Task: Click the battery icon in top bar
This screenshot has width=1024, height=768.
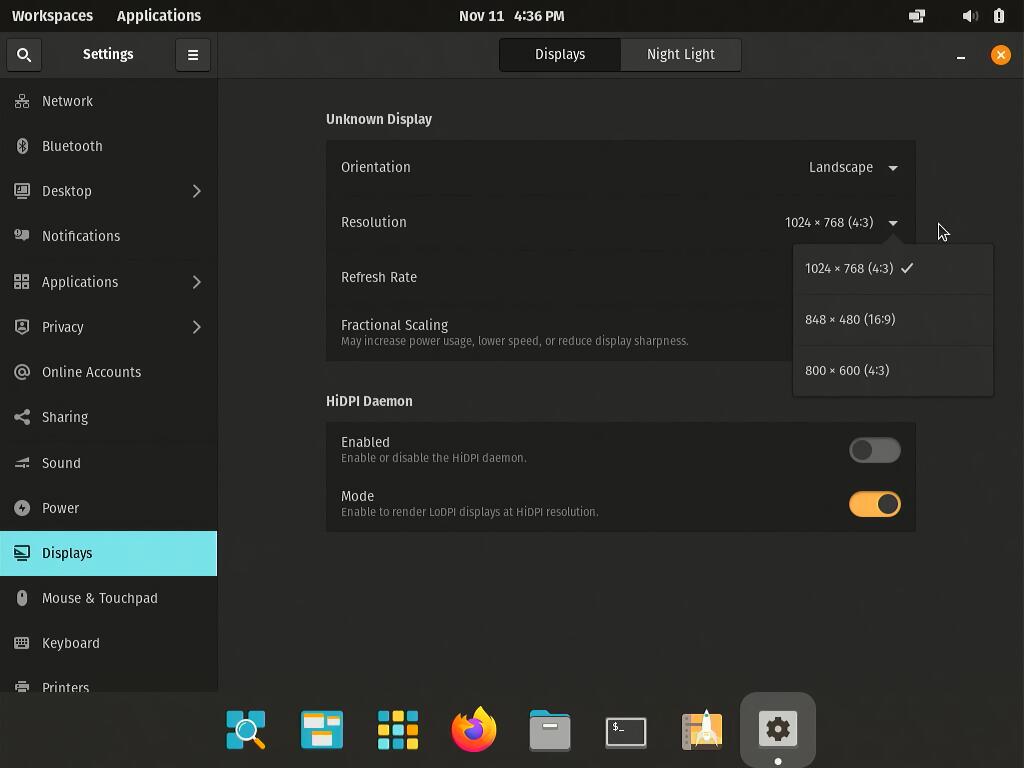Action: (999, 16)
